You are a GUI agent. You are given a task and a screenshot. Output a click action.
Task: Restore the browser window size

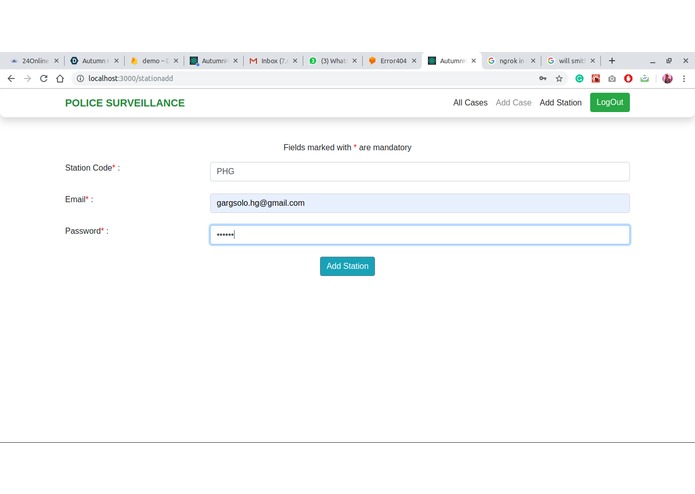pos(669,61)
